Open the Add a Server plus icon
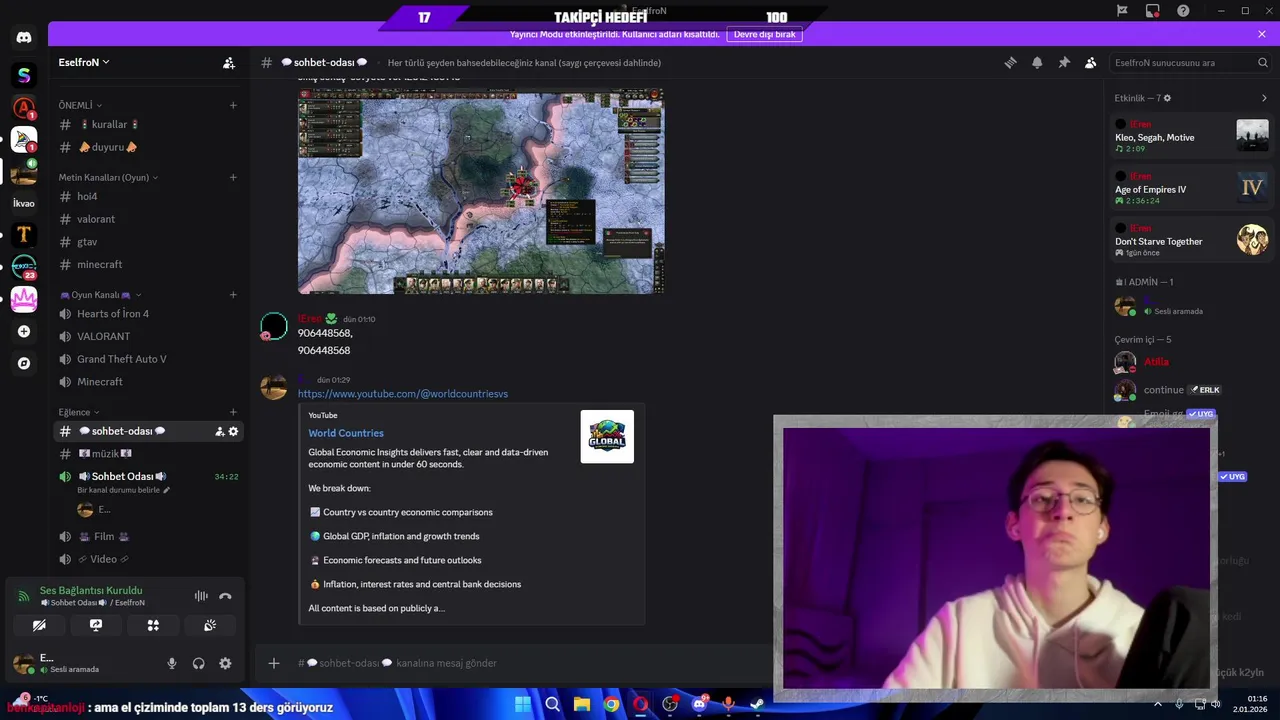The height and width of the screenshot is (720, 1280). click(24, 331)
